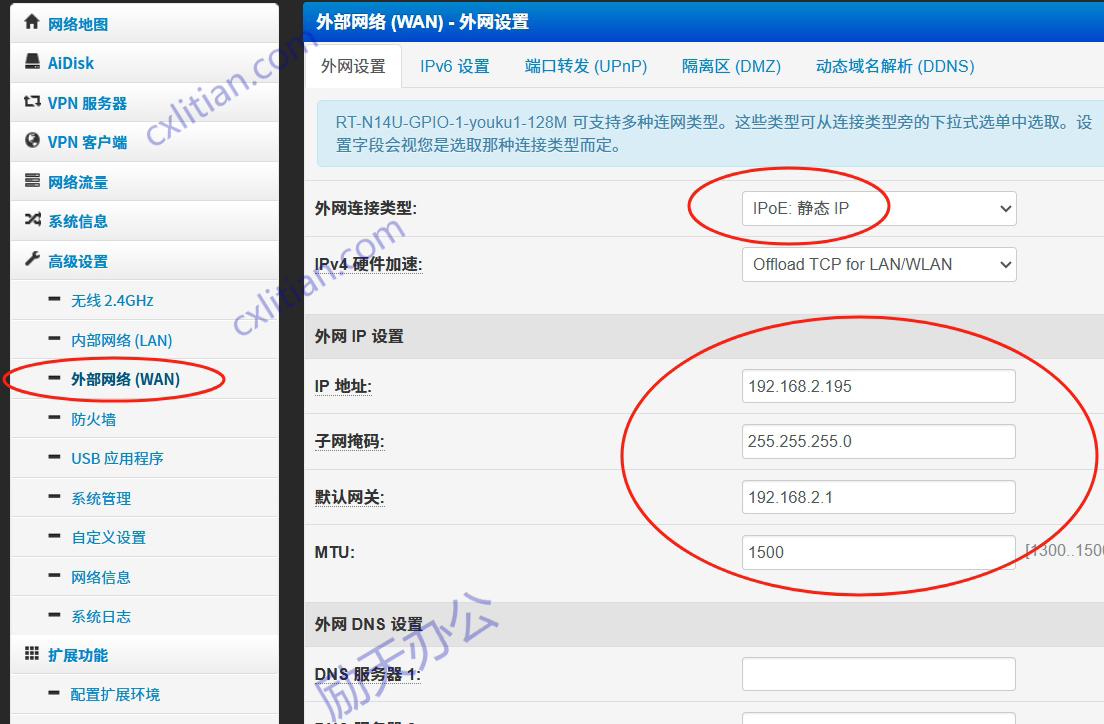1104x724 pixels.
Task: Open the 端口转发 (UPnP) tab
Action: (586, 66)
